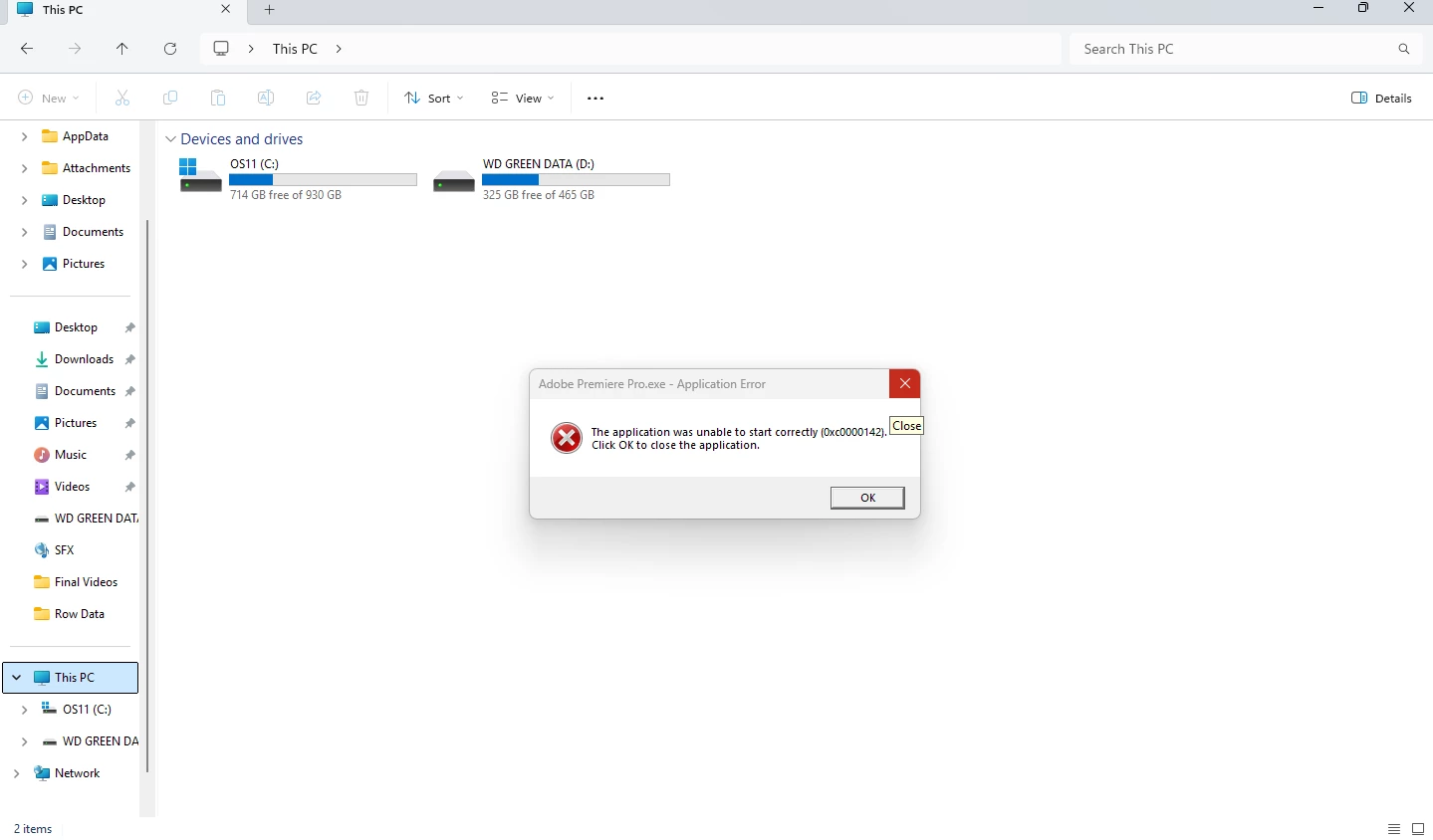Image resolution: width=1433 pixels, height=840 pixels.
Task: Switch to details list view icon
Action: (1394, 829)
